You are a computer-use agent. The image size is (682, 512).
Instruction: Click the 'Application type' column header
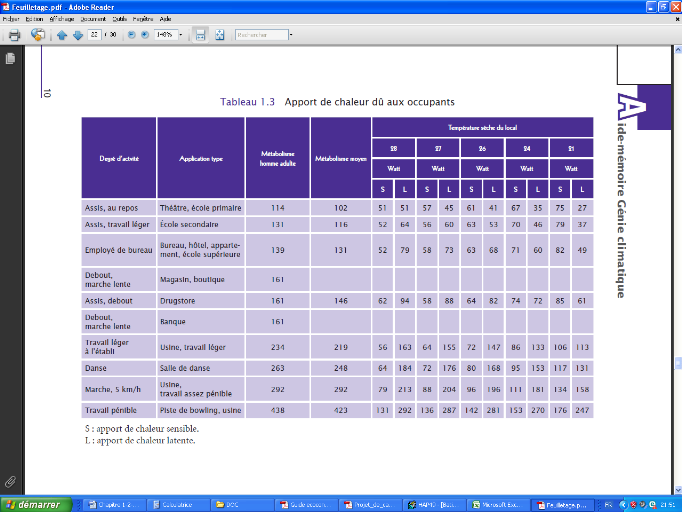coord(201,159)
